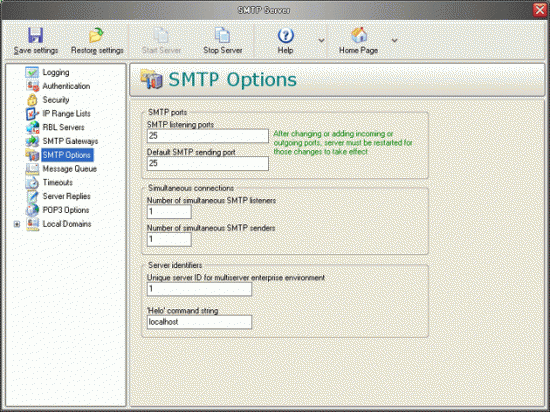Click the Timeouts clock icon
This screenshot has width=550, height=412.
pyautogui.click(x=32, y=182)
